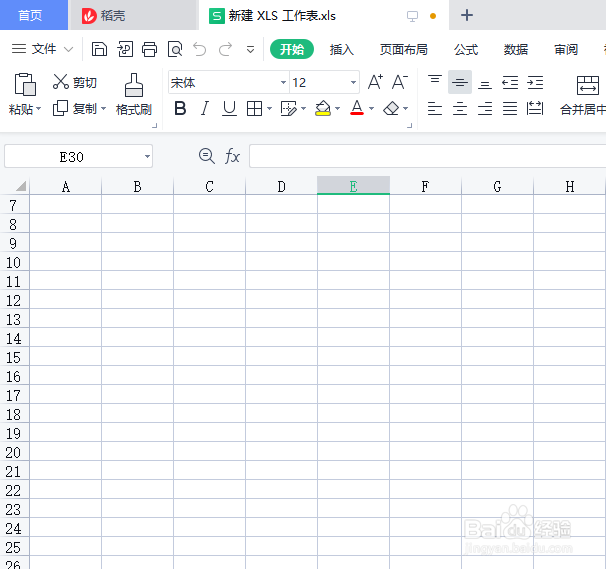Click the export to PDF icon
The image size is (606, 569).
click(x=125, y=49)
